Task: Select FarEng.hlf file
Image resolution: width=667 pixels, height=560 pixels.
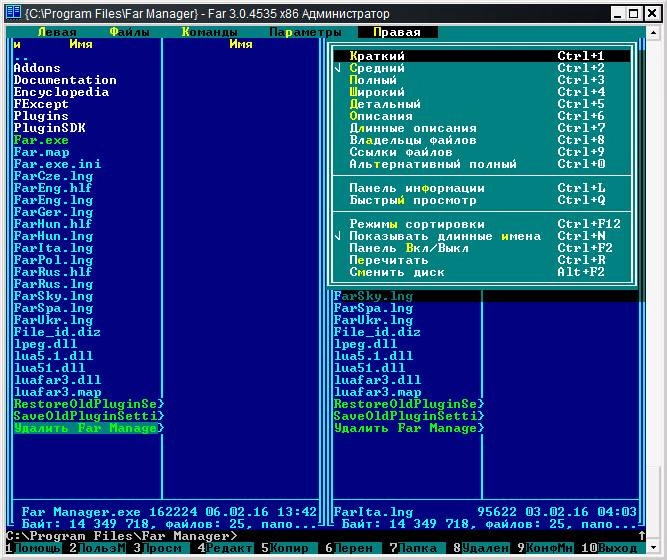Action: click(53, 188)
